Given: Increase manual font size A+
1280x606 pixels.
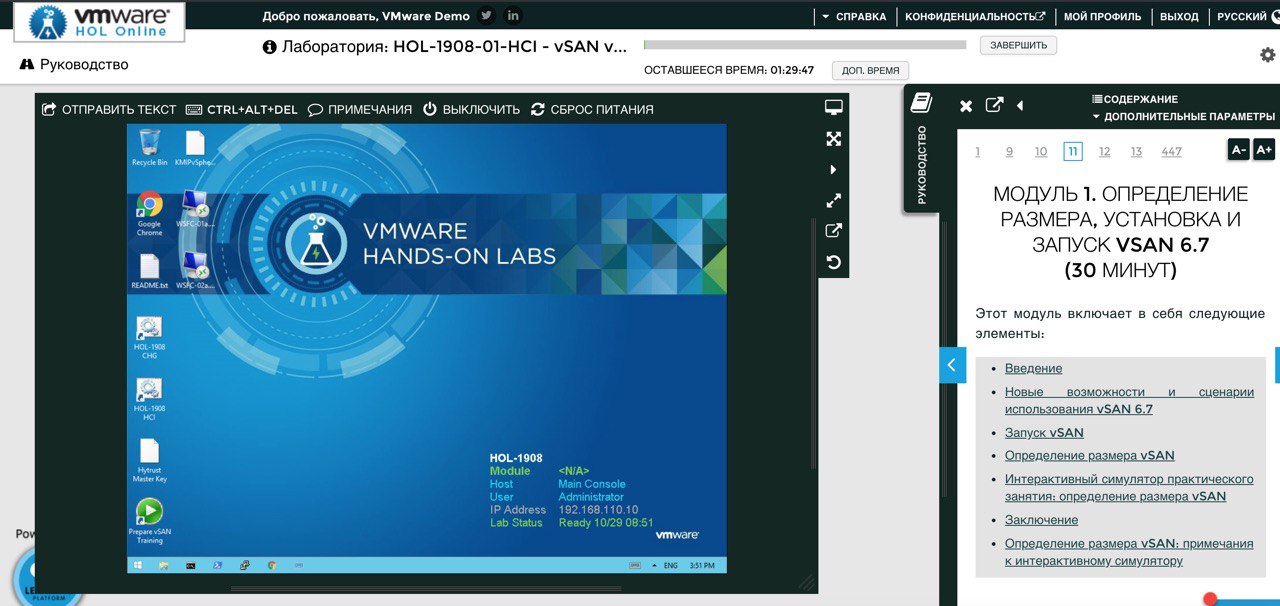Looking at the screenshot, I should point(1264,149).
